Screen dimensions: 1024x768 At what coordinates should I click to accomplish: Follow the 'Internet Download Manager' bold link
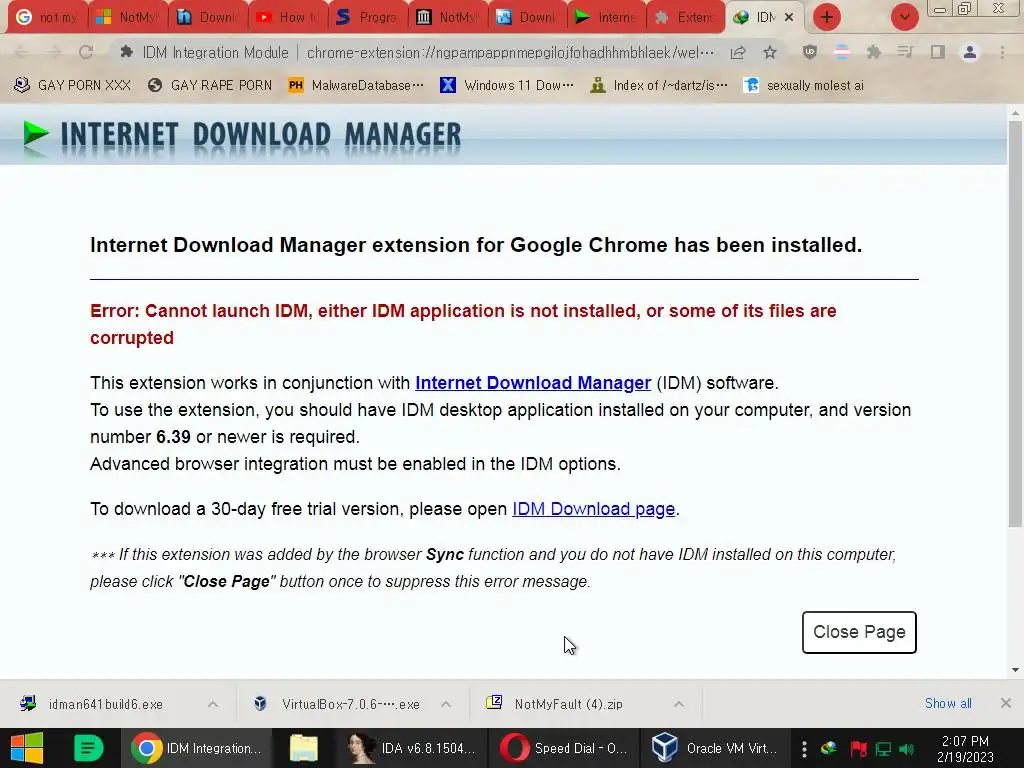click(533, 383)
